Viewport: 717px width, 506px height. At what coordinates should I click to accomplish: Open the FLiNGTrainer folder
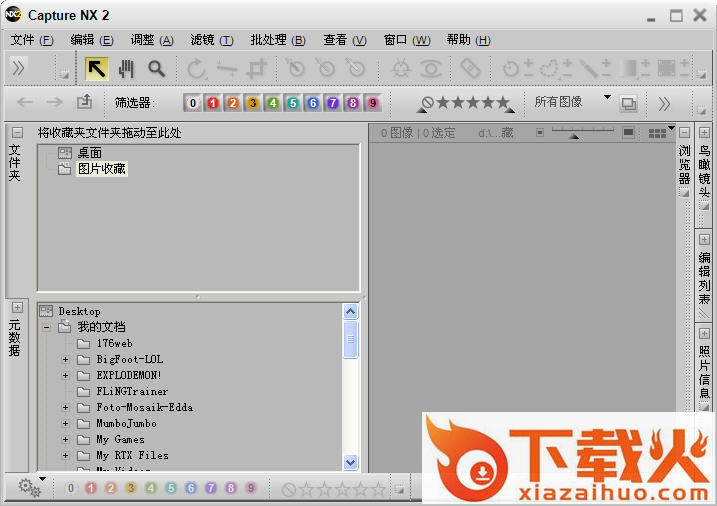[132, 391]
